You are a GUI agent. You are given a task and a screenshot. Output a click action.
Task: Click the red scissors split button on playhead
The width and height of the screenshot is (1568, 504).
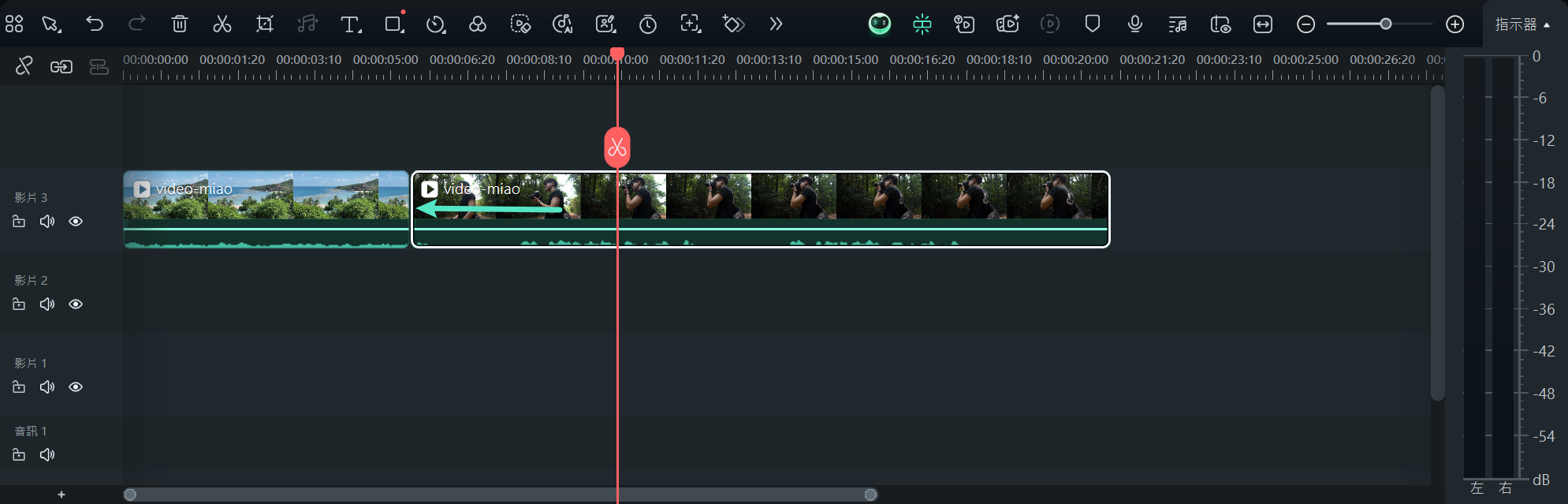click(617, 147)
